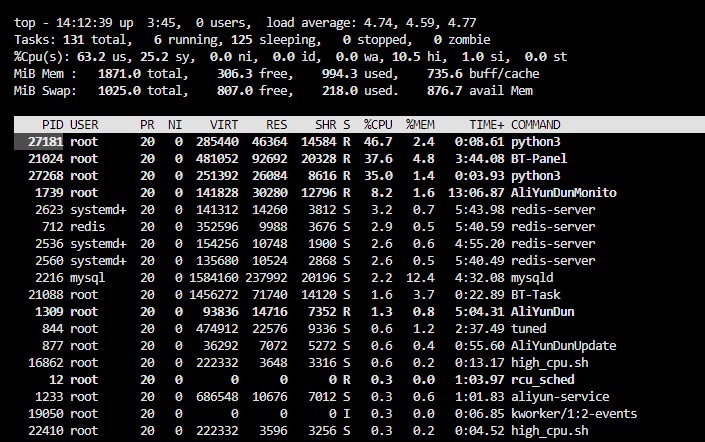Screen dimensions: 705x442
Task: Click the %CPU column header
Action: (378, 125)
